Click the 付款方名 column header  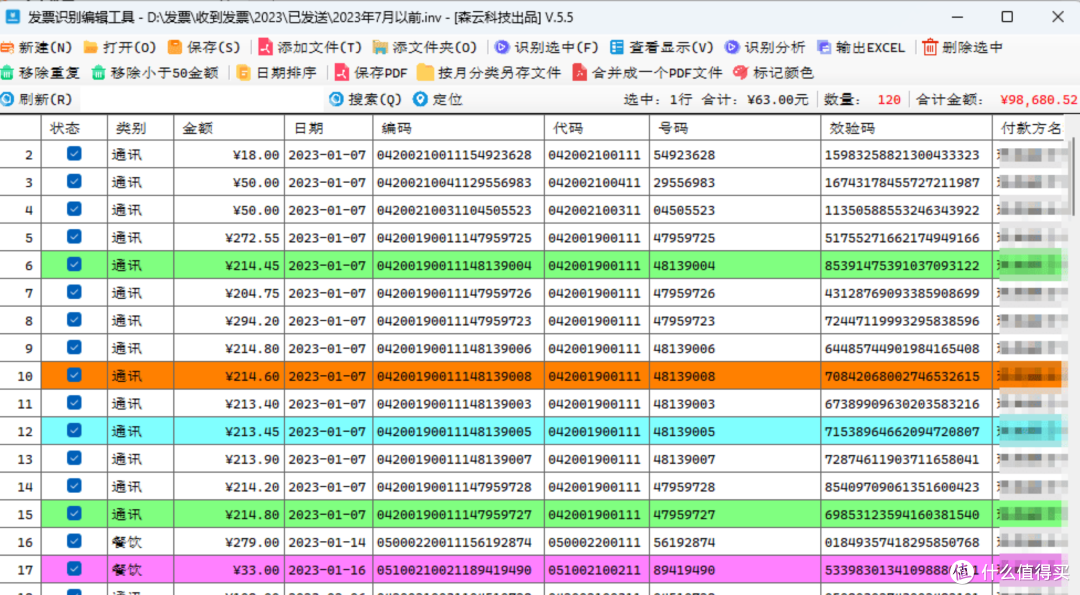[x=1030, y=128]
